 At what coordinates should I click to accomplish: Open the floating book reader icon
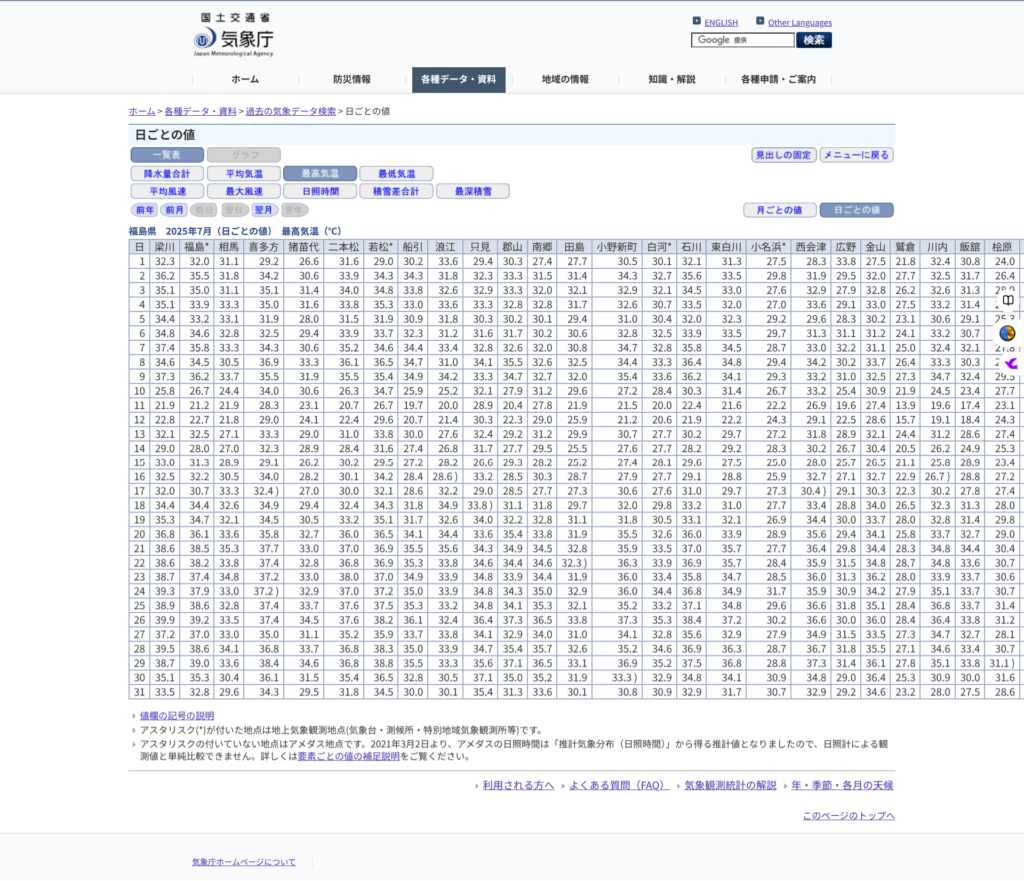tap(1008, 300)
